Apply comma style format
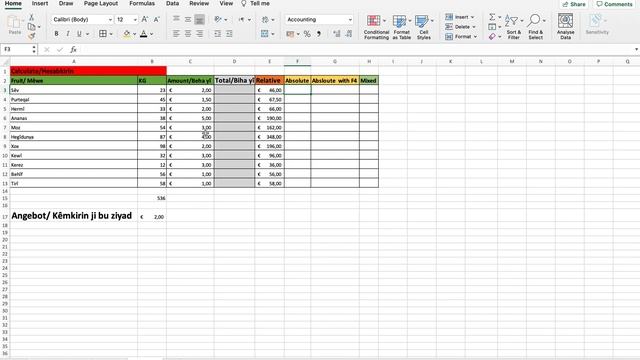 [319, 34]
